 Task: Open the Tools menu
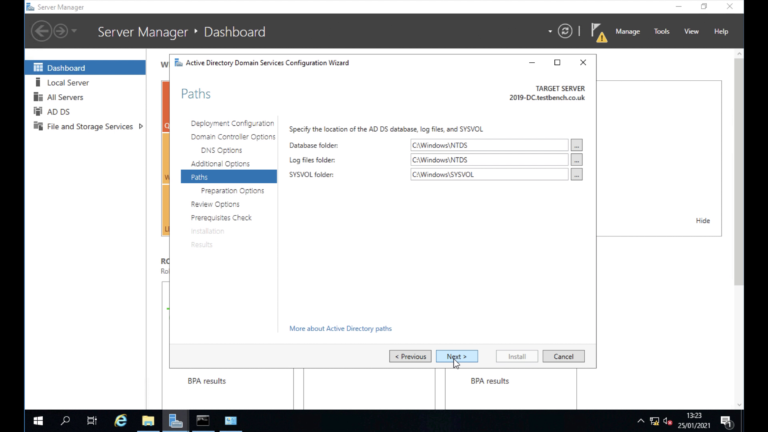pyautogui.click(x=661, y=31)
